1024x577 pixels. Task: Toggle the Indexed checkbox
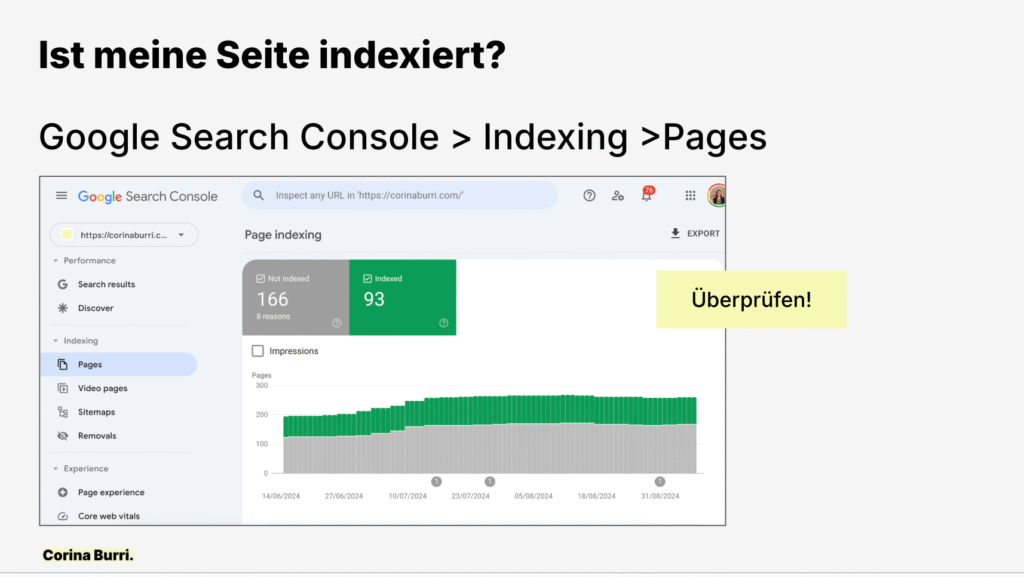coord(367,279)
